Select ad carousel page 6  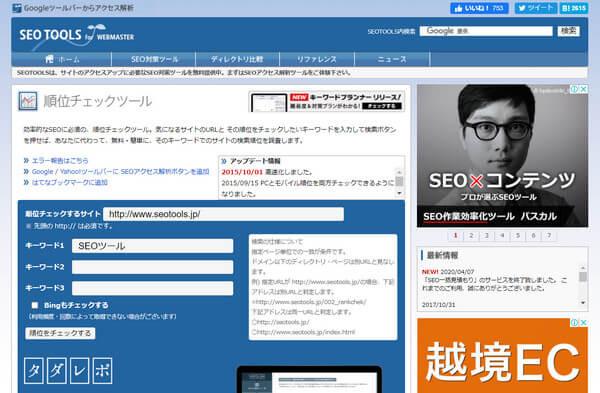click(x=533, y=236)
